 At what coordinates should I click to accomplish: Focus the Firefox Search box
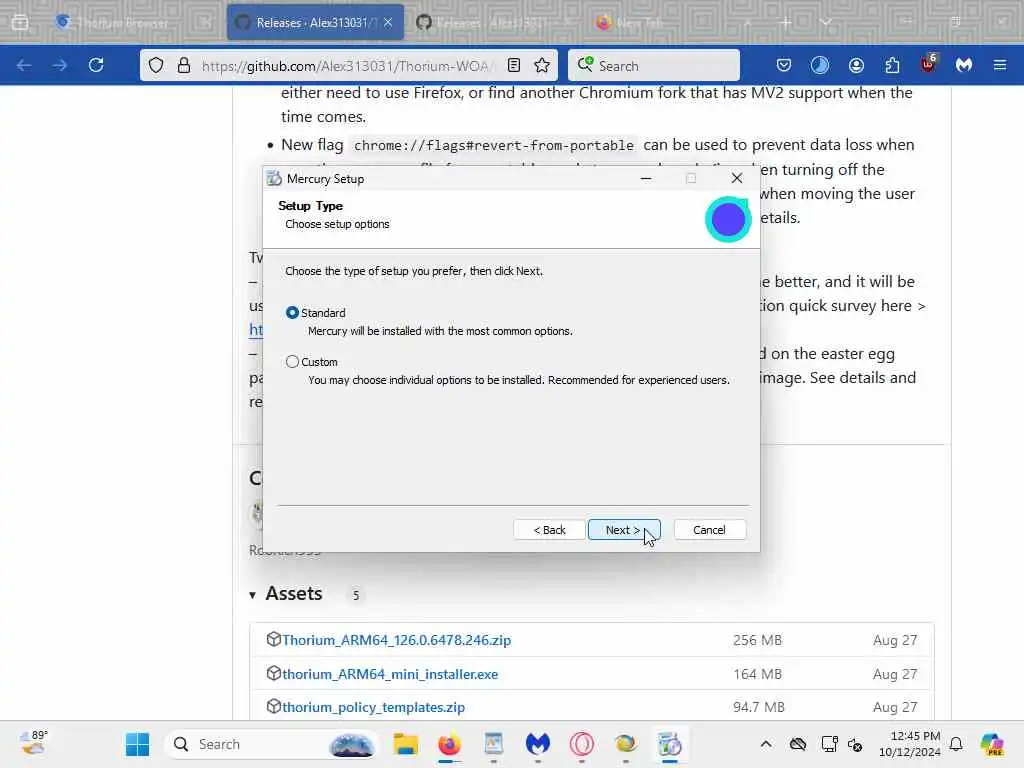coord(654,65)
